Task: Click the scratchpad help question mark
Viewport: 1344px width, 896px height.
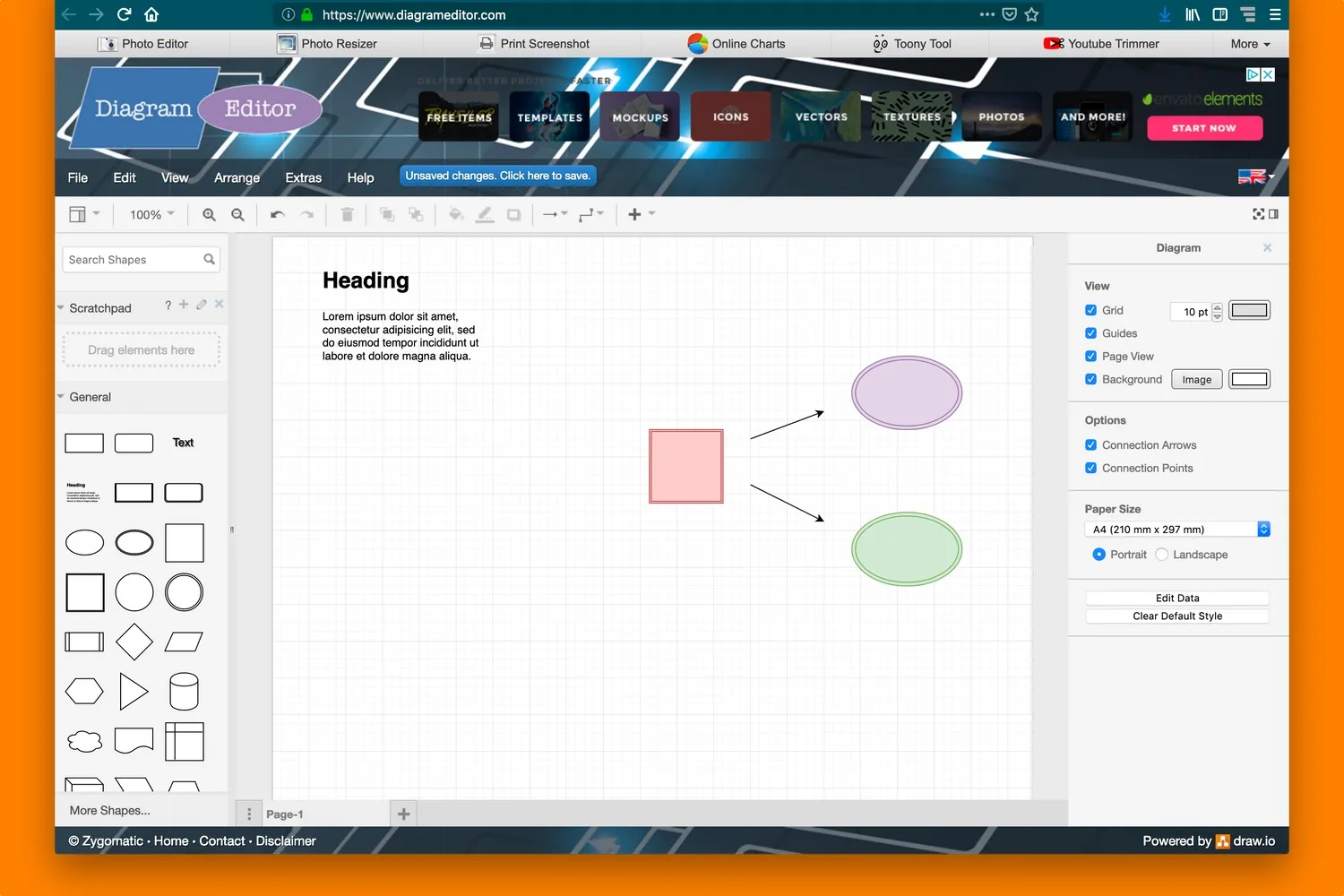Action: tap(168, 306)
